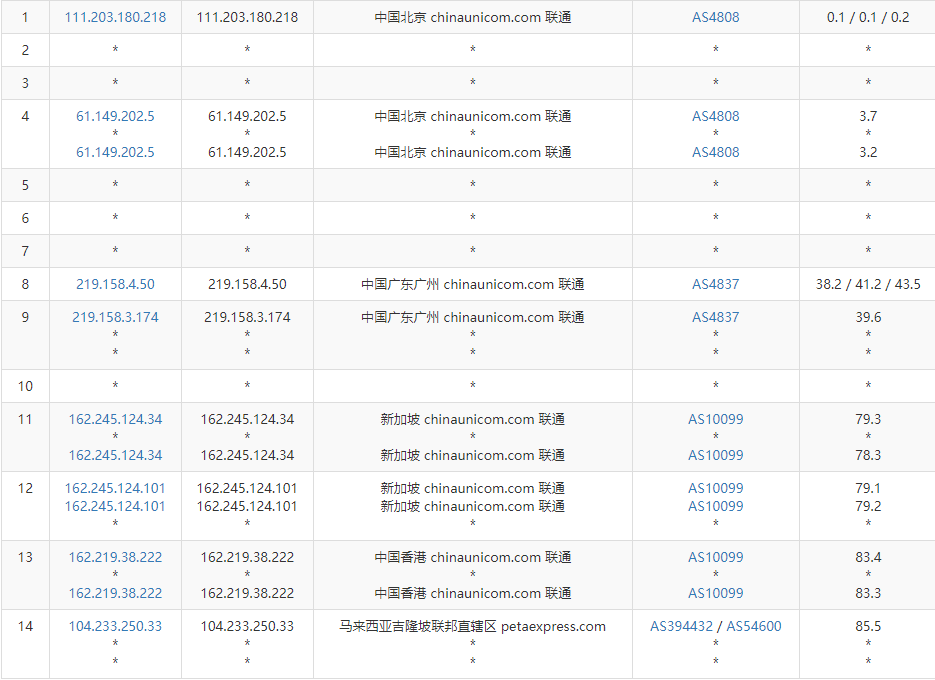This screenshot has width=935, height=680.
Task: Click AS10099 link on the 79.2 latency line
Action: (x=716, y=506)
